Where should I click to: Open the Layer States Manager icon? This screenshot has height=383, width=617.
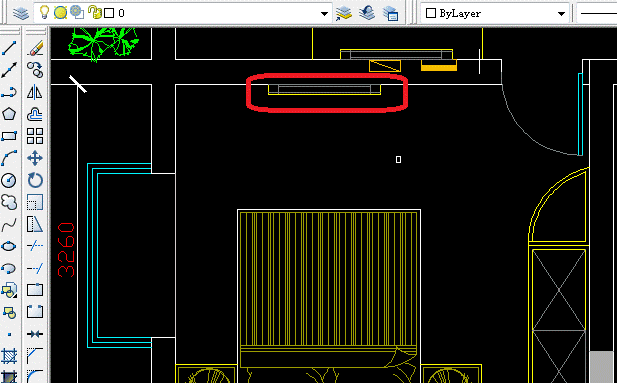point(390,13)
